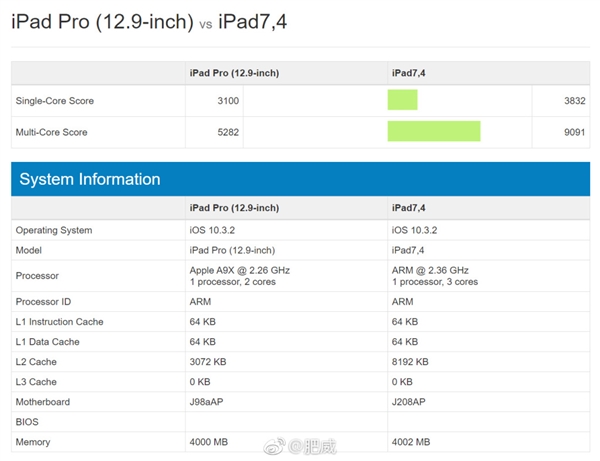Select iPad Pro's "iOS 10.3.2" value
The image size is (600, 461).
tap(212, 230)
